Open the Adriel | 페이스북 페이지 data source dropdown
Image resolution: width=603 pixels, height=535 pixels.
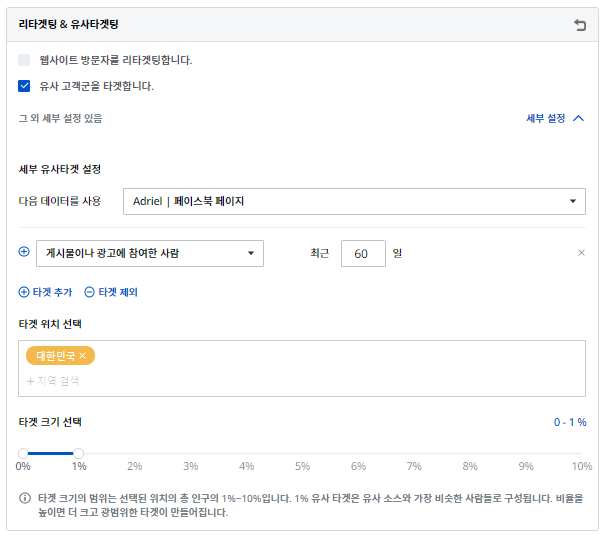pyautogui.click(x=354, y=201)
